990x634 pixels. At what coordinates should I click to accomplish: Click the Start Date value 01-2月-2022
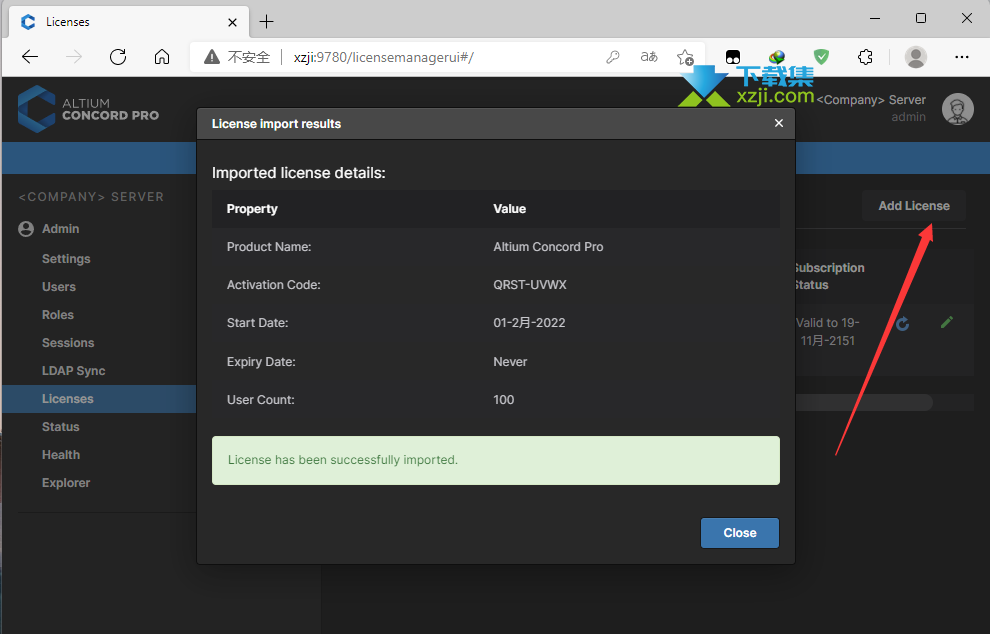click(529, 323)
